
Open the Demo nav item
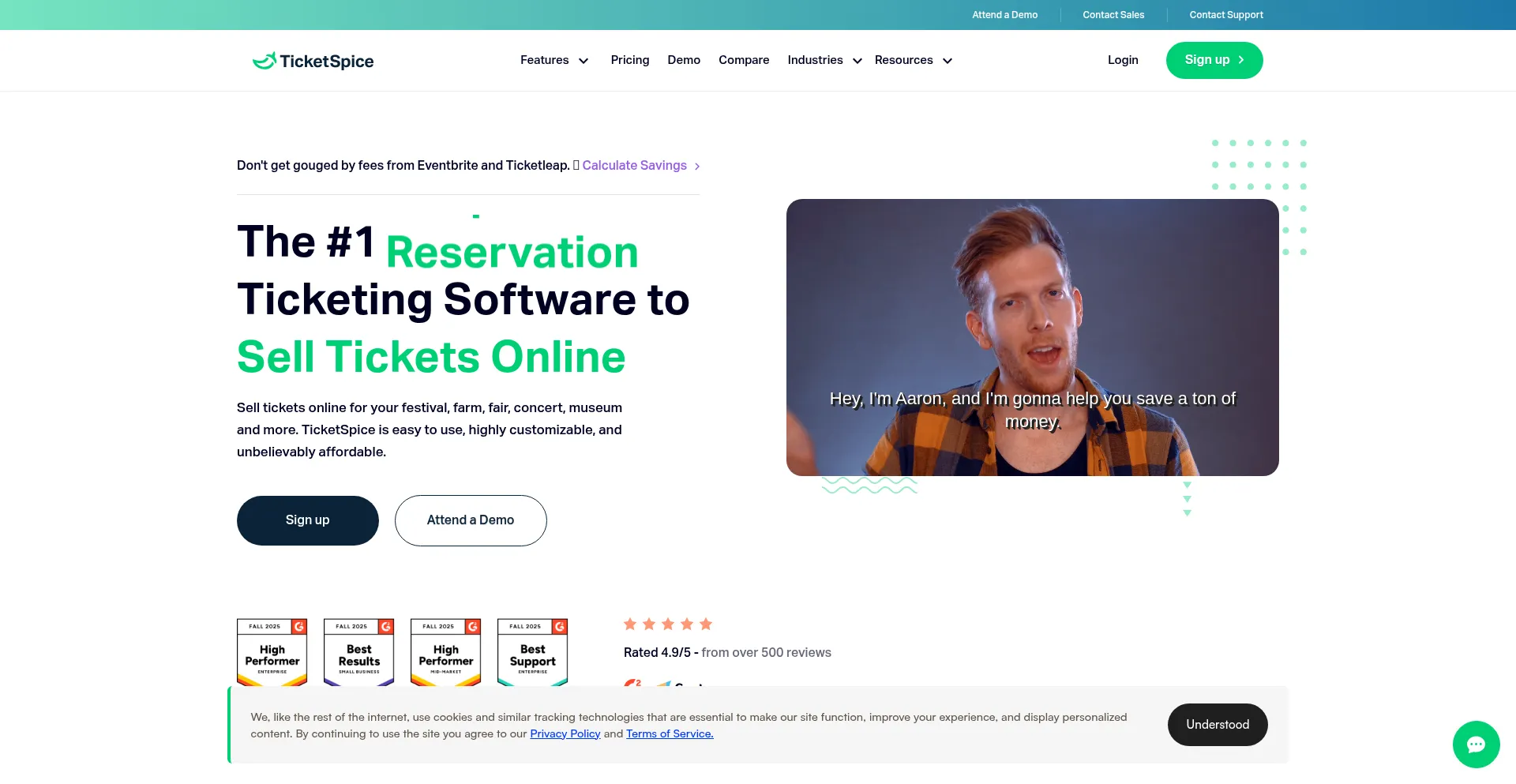pyautogui.click(x=684, y=60)
